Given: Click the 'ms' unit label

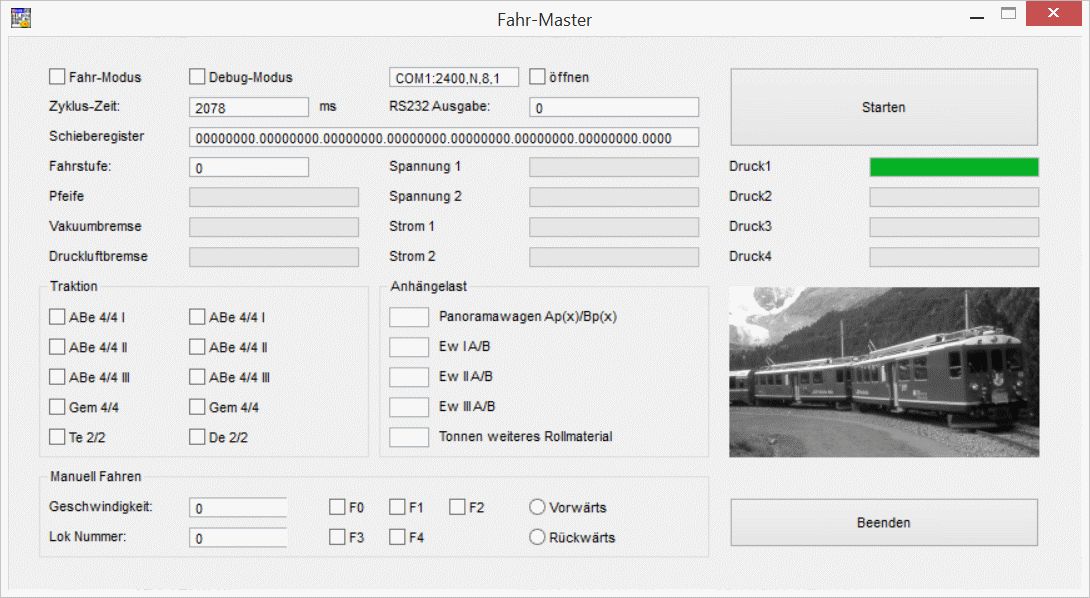Looking at the screenshot, I should 327,106.
